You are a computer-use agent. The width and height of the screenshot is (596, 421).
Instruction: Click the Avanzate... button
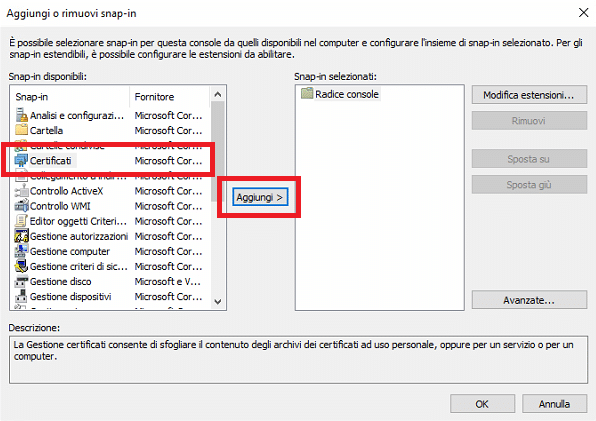tap(529, 300)
